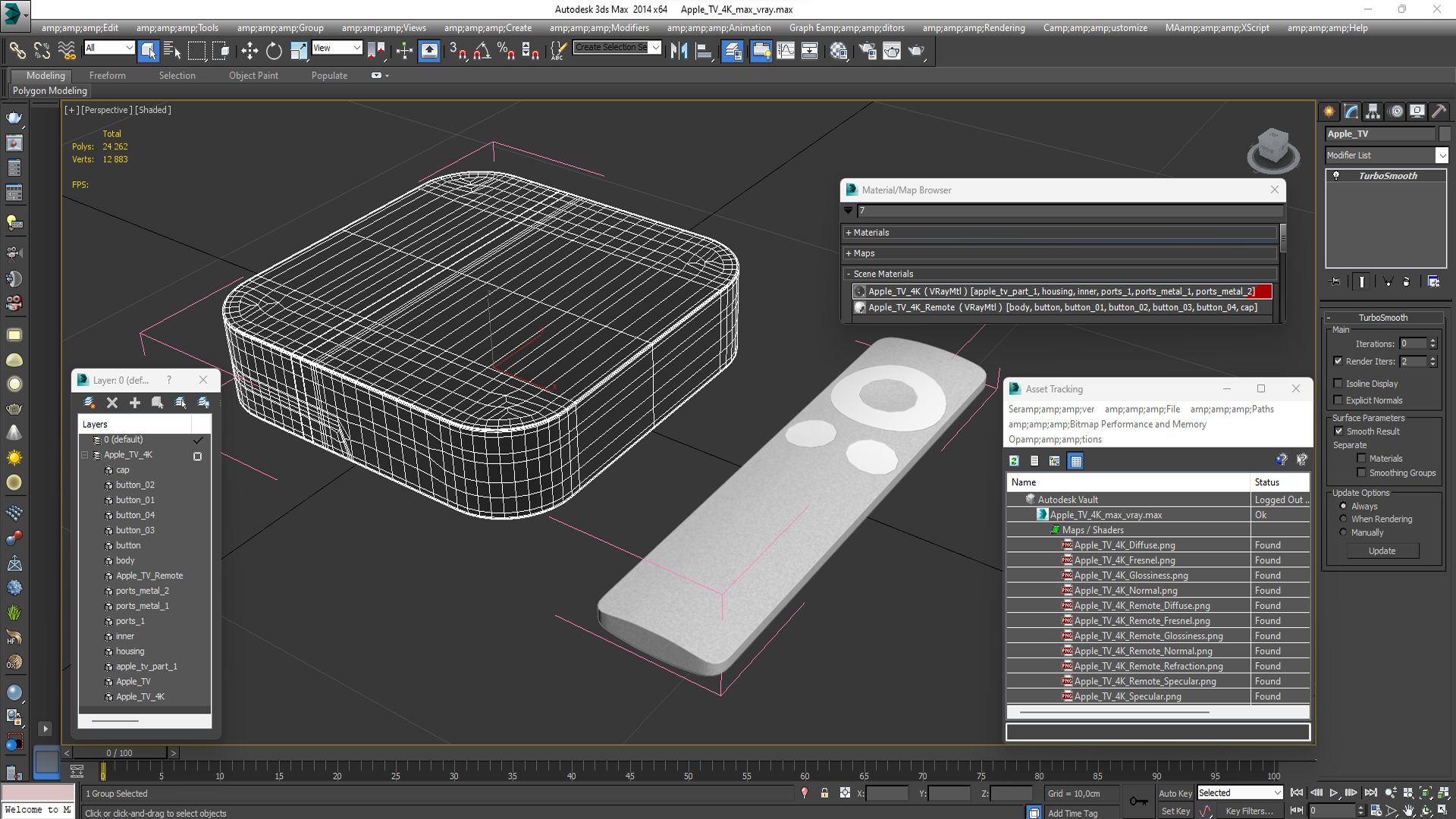Viewport: 1456px width, 819px height.
Task: Click the Apple_TV object color swatch
Action: (1444, 133)
